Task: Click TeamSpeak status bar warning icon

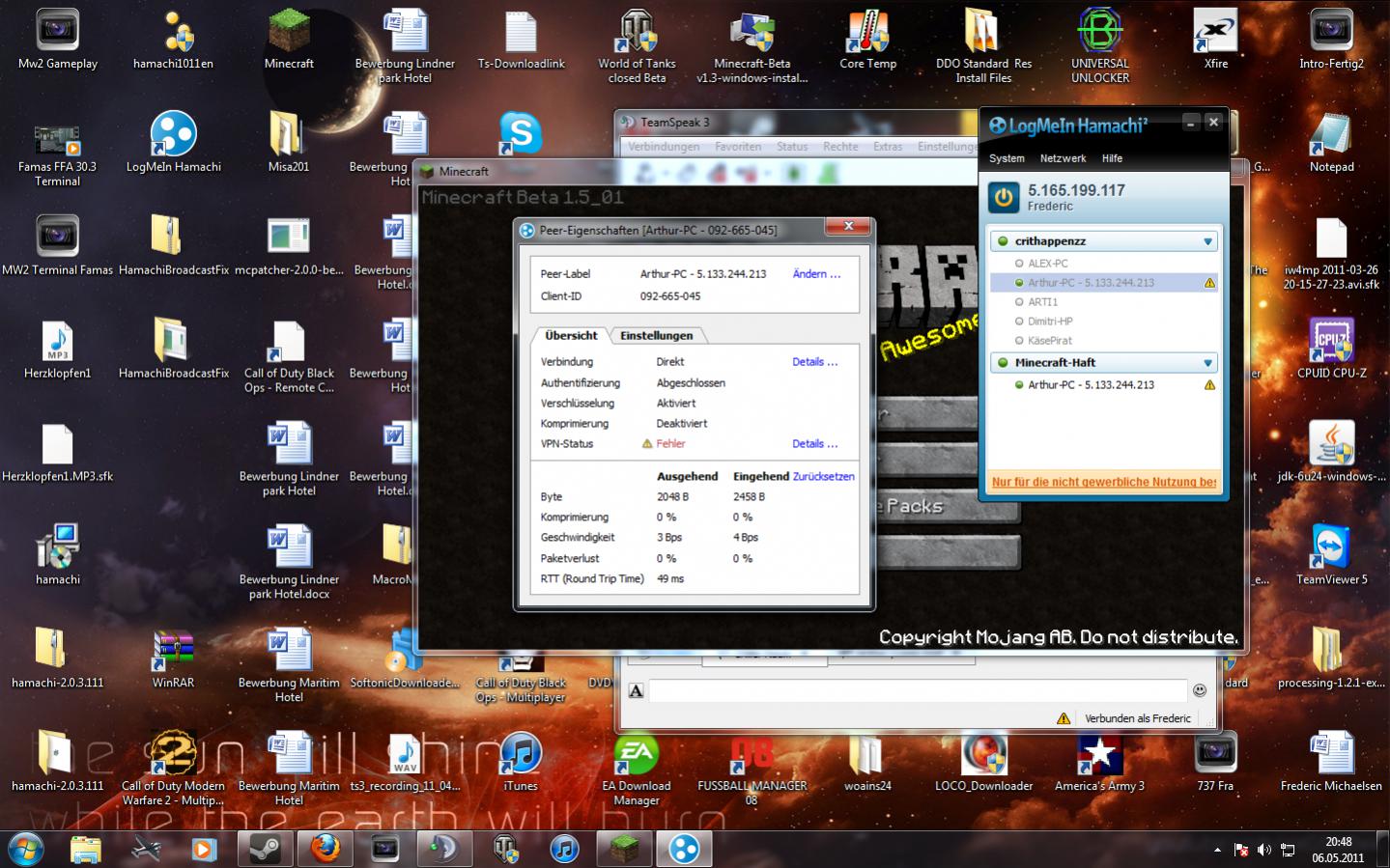Action: (x=1064, y=718)
